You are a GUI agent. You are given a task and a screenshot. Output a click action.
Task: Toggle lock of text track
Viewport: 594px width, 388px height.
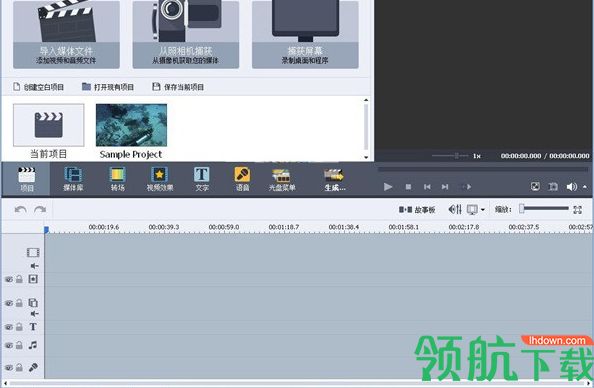pyautogui.click(x=19, y=327)
